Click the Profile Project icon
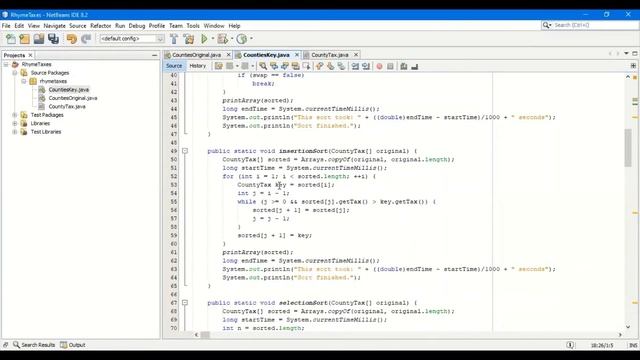Screen dimensions: 640x360 click(x=242, y=39)
